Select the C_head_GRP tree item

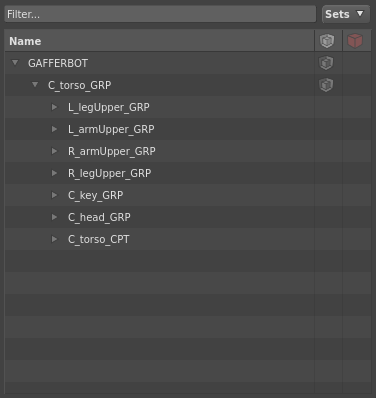[99, 217]
